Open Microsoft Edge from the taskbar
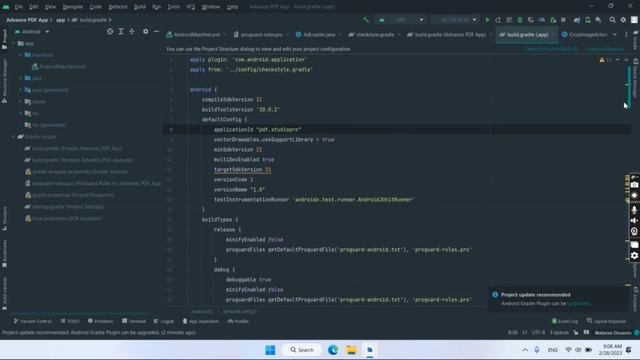This screenshot has height=360, width=640. pyautogui.click(x=333, y=350)
